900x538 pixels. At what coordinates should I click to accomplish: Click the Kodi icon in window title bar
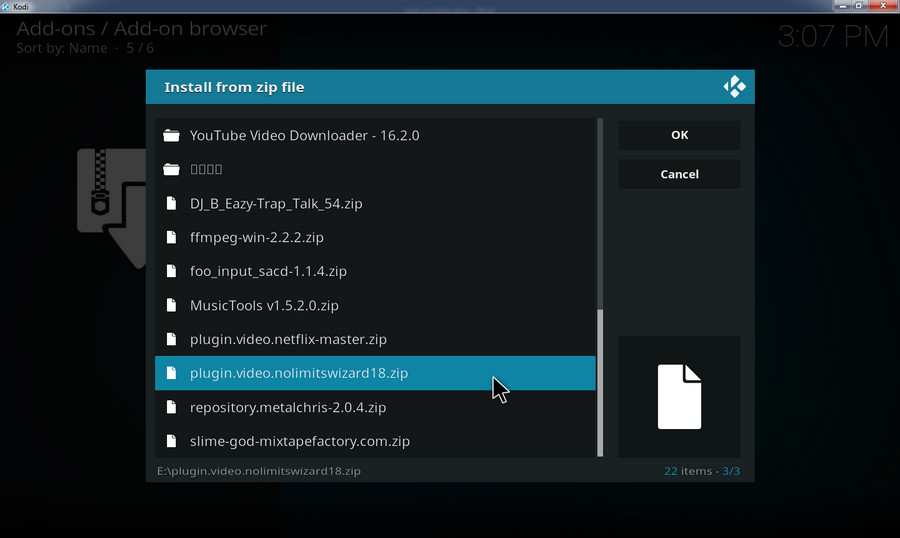6,6
